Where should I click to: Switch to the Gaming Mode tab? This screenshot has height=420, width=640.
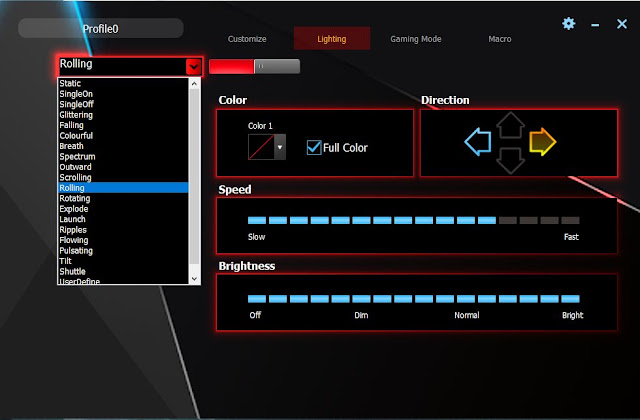pyautogui.click(x=416, y=39)
